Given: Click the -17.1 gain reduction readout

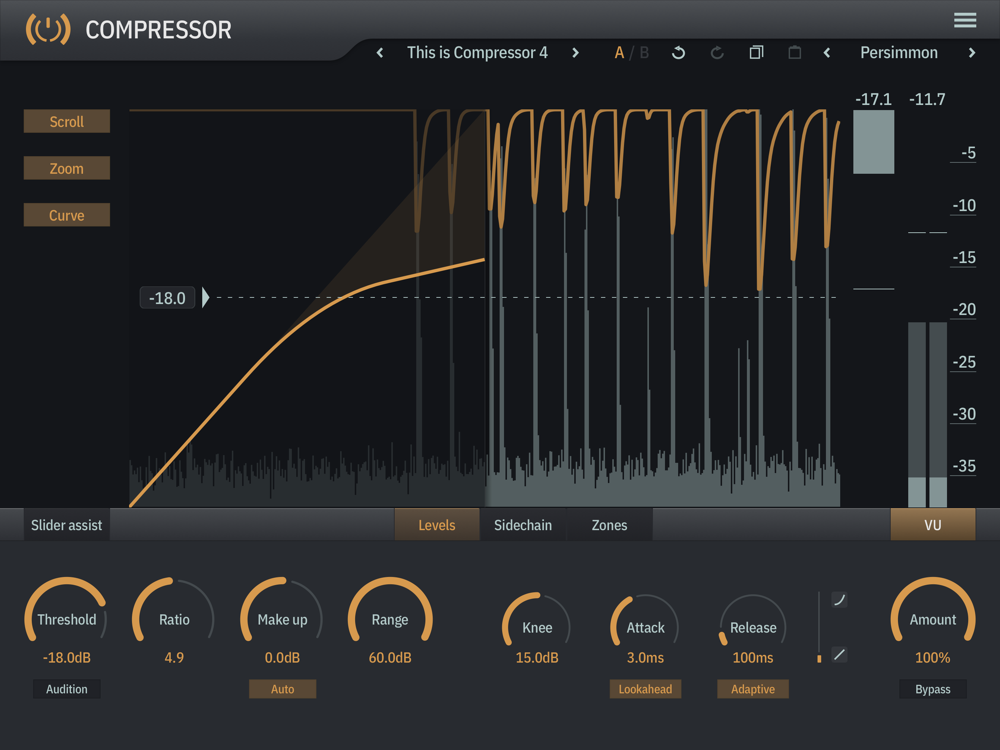Looking at the screenshot, I should click(873, 99).
